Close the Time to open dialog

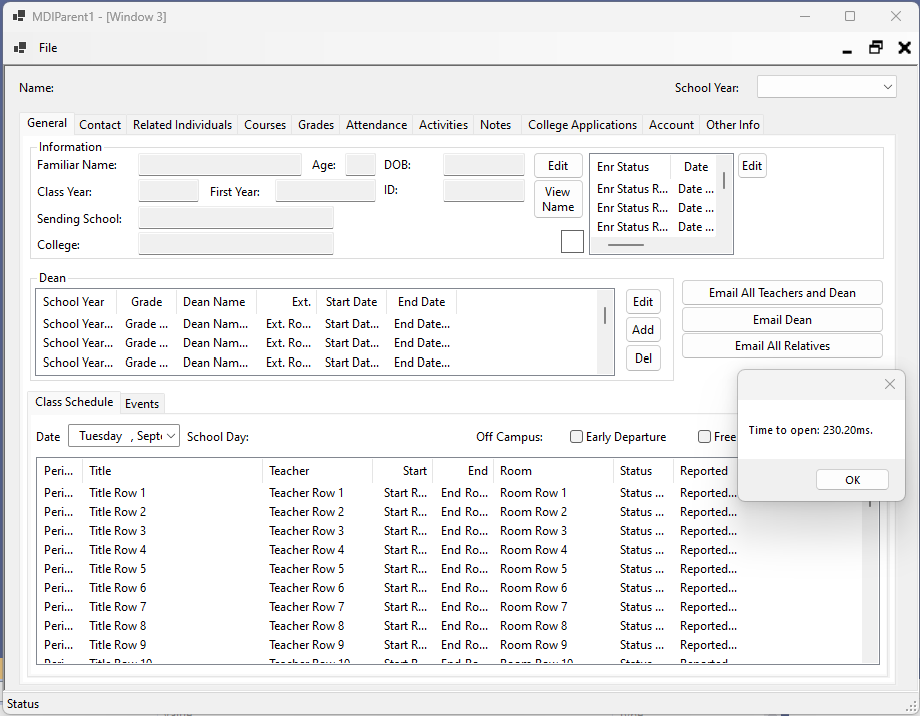889,384
